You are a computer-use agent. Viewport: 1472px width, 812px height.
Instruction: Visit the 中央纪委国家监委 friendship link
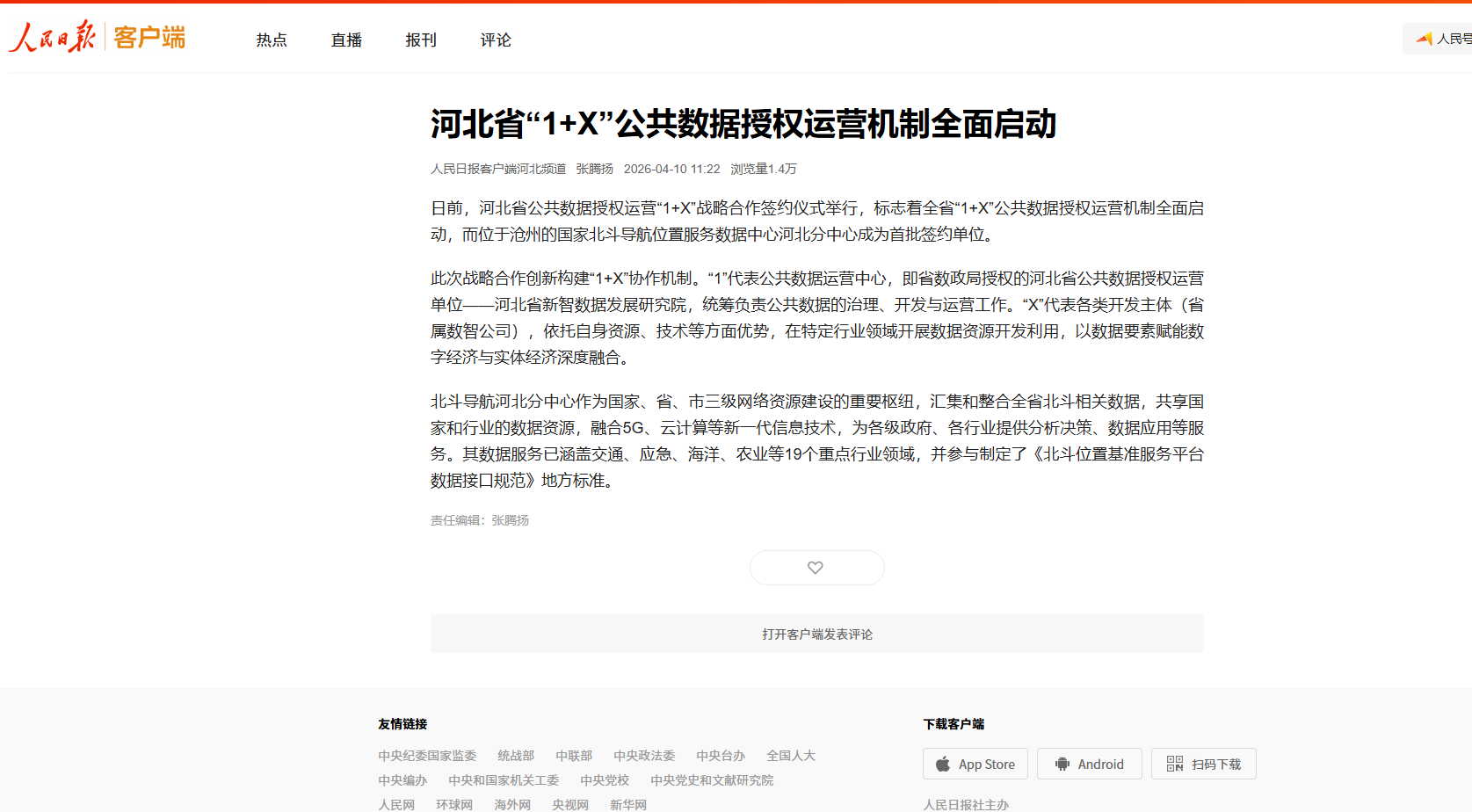[427, 755]
